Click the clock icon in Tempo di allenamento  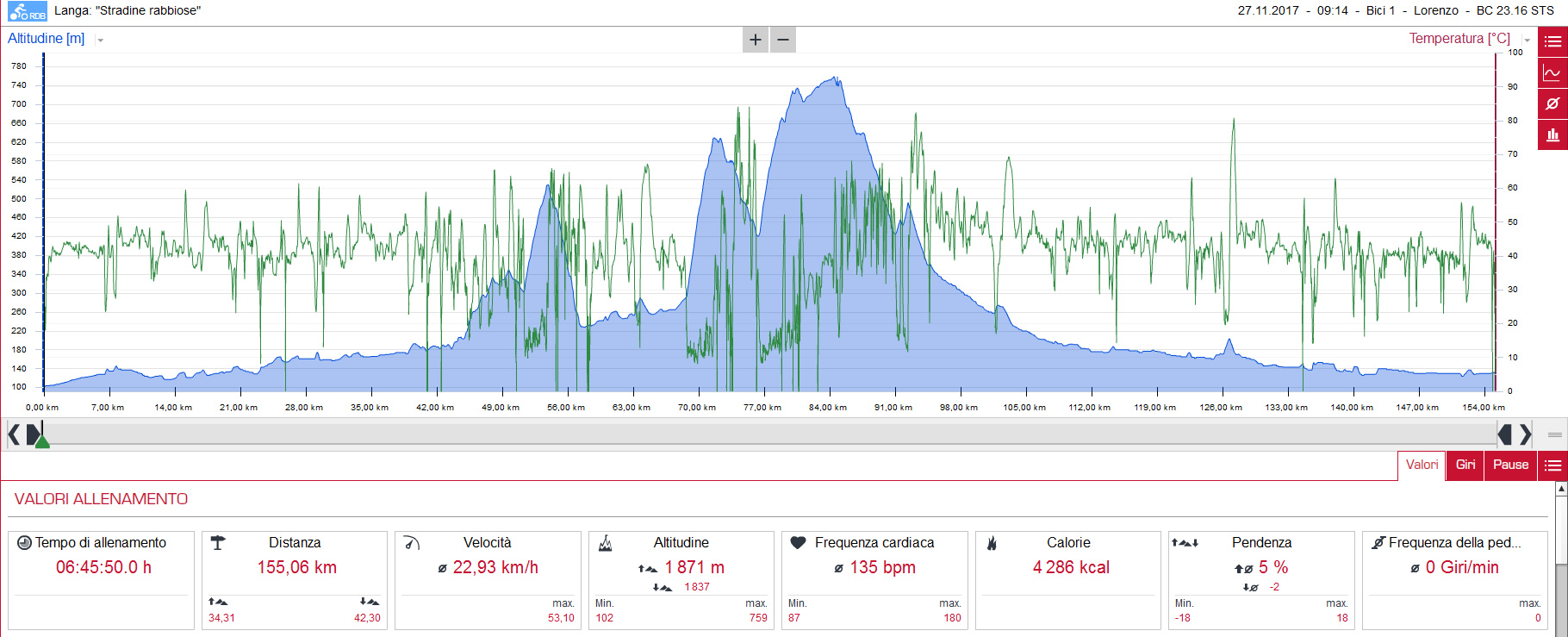click(24, 543)
